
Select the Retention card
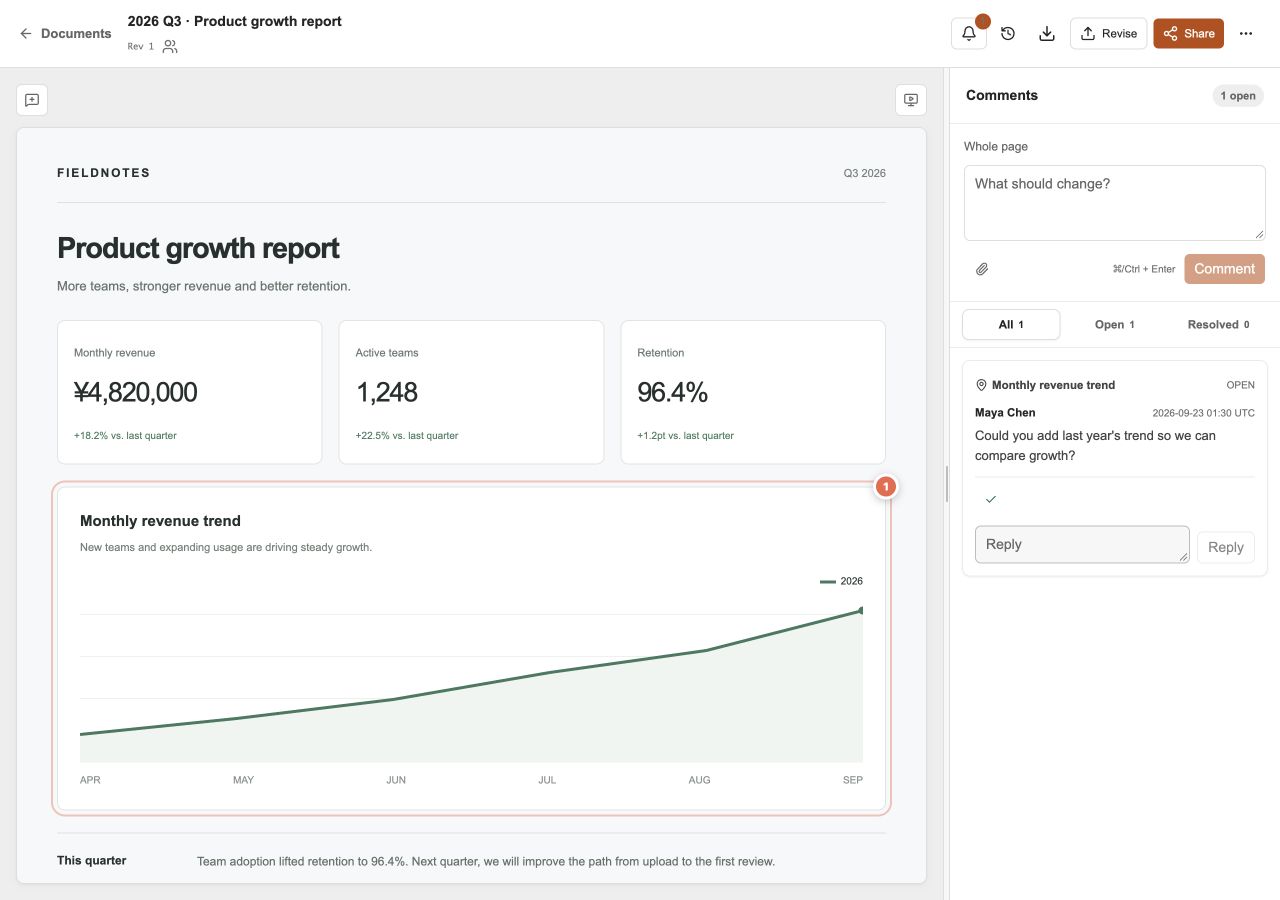click(x=753, y=392)
